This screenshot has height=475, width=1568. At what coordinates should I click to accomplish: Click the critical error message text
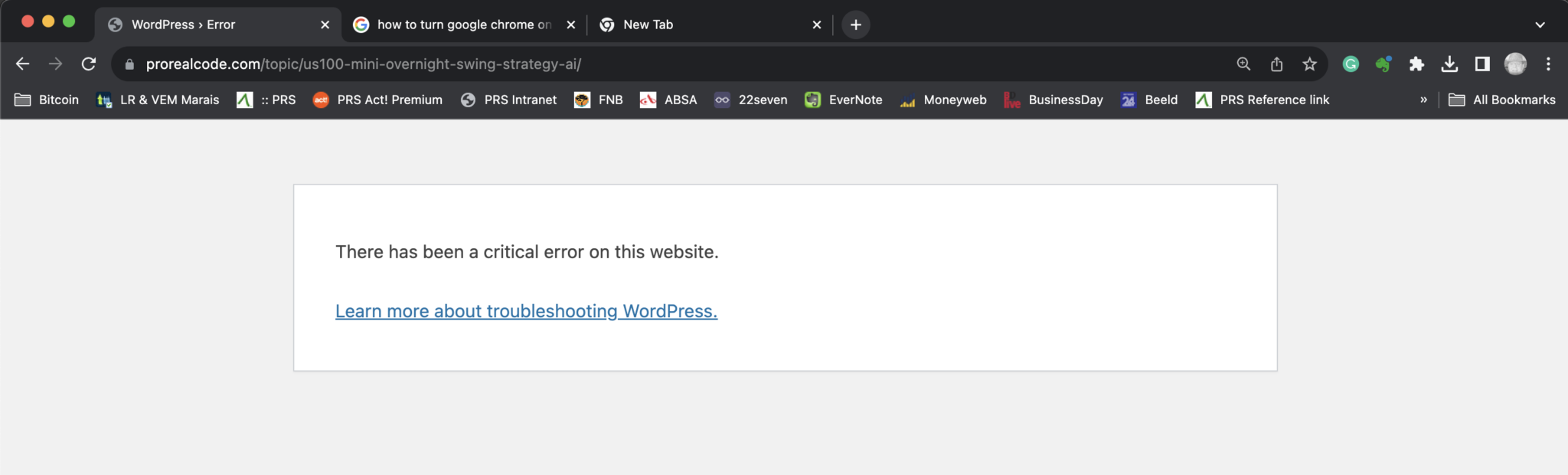point(527,252)
